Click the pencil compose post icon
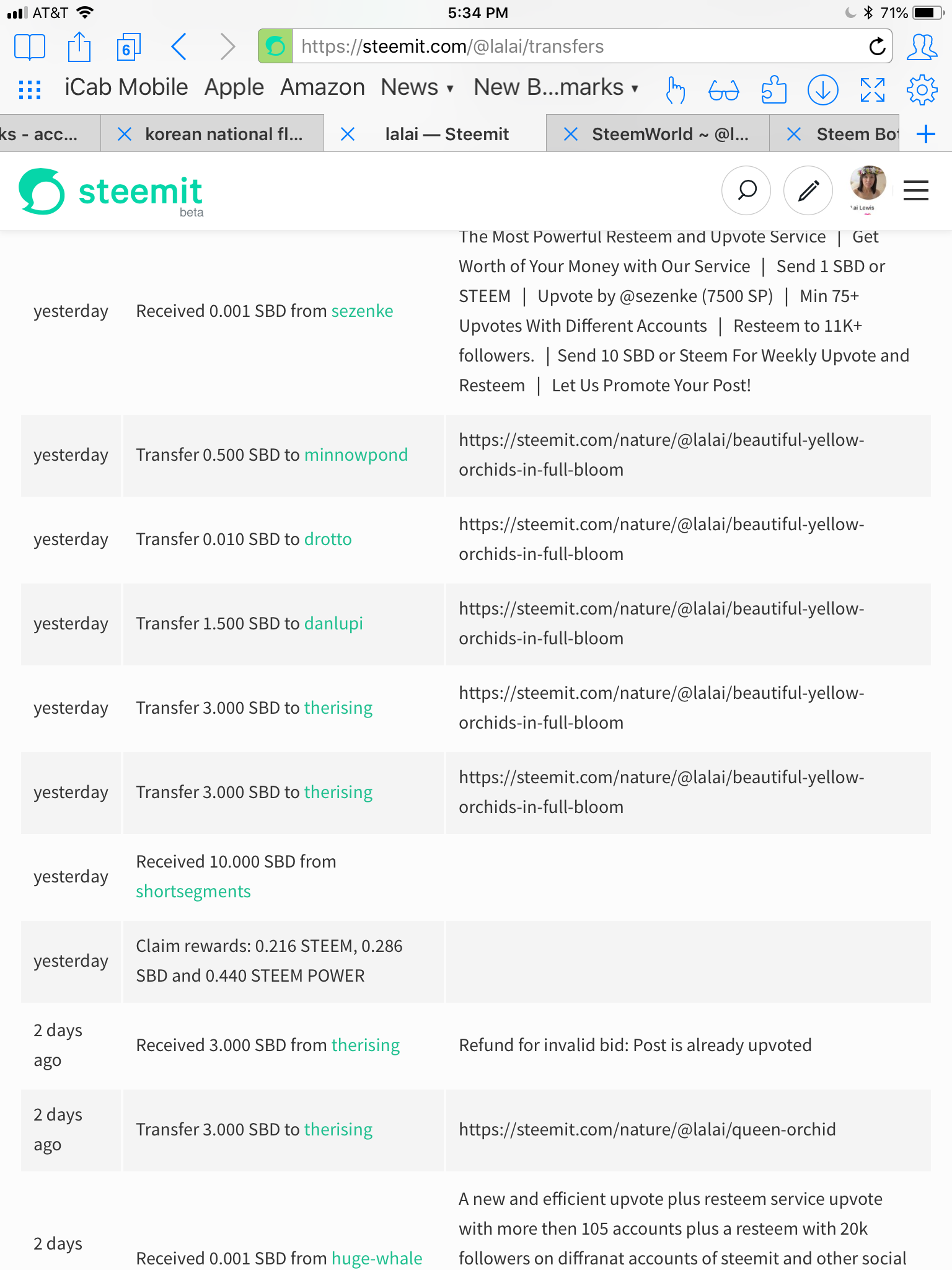This screenshot has height=1270, width=952. click(x=808, y=190)
